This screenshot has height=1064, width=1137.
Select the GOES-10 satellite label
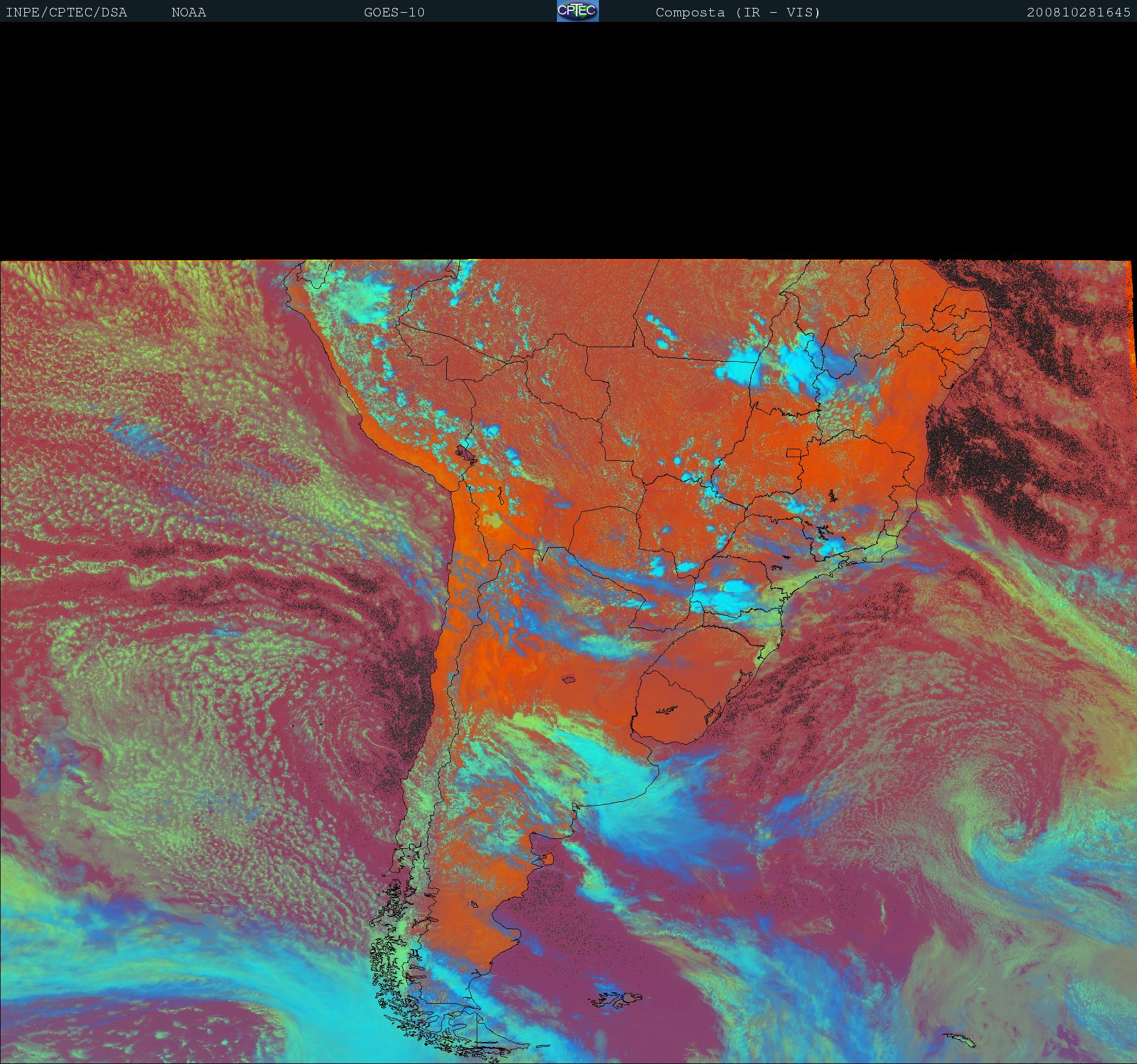(394, 12)
